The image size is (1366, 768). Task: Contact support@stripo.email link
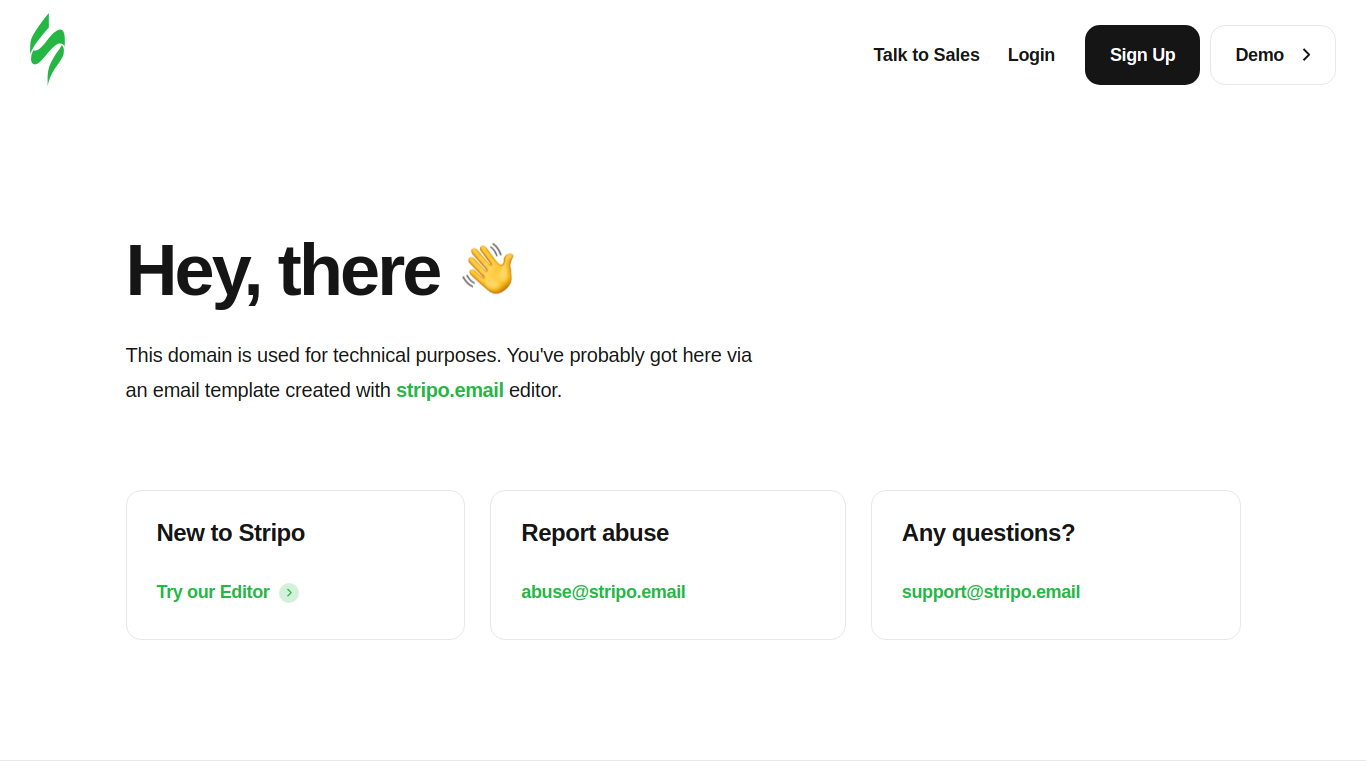click(991, 592)
